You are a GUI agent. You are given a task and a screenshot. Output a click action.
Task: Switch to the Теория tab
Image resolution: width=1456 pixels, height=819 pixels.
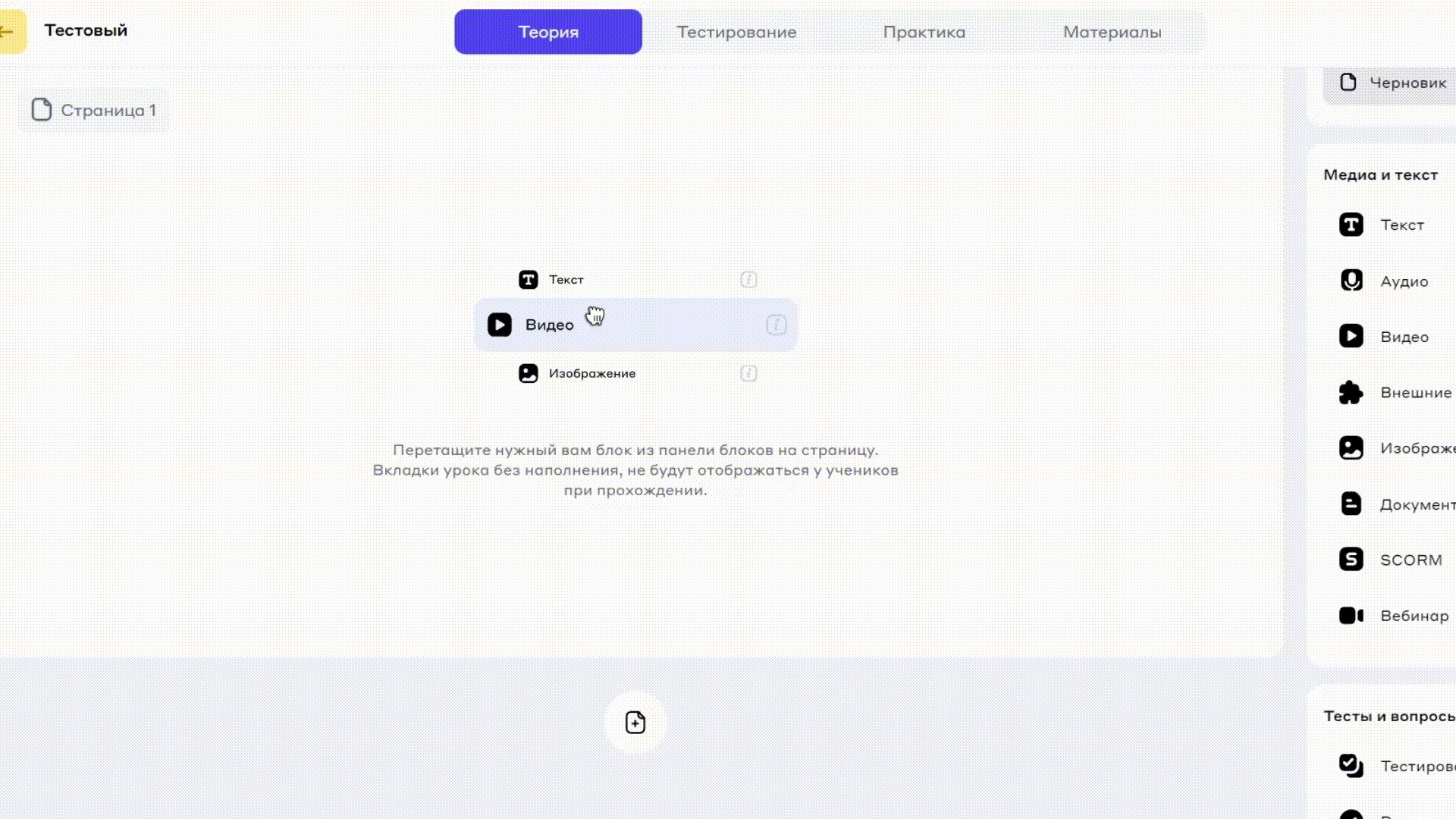548,32
